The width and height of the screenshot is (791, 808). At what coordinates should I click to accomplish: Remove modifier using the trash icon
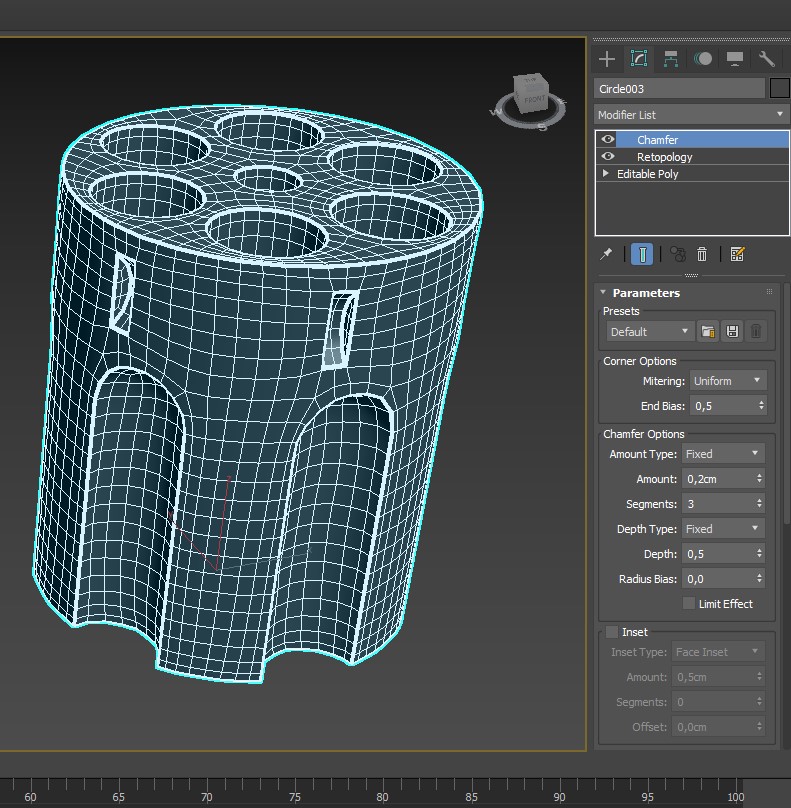point(702,254)
